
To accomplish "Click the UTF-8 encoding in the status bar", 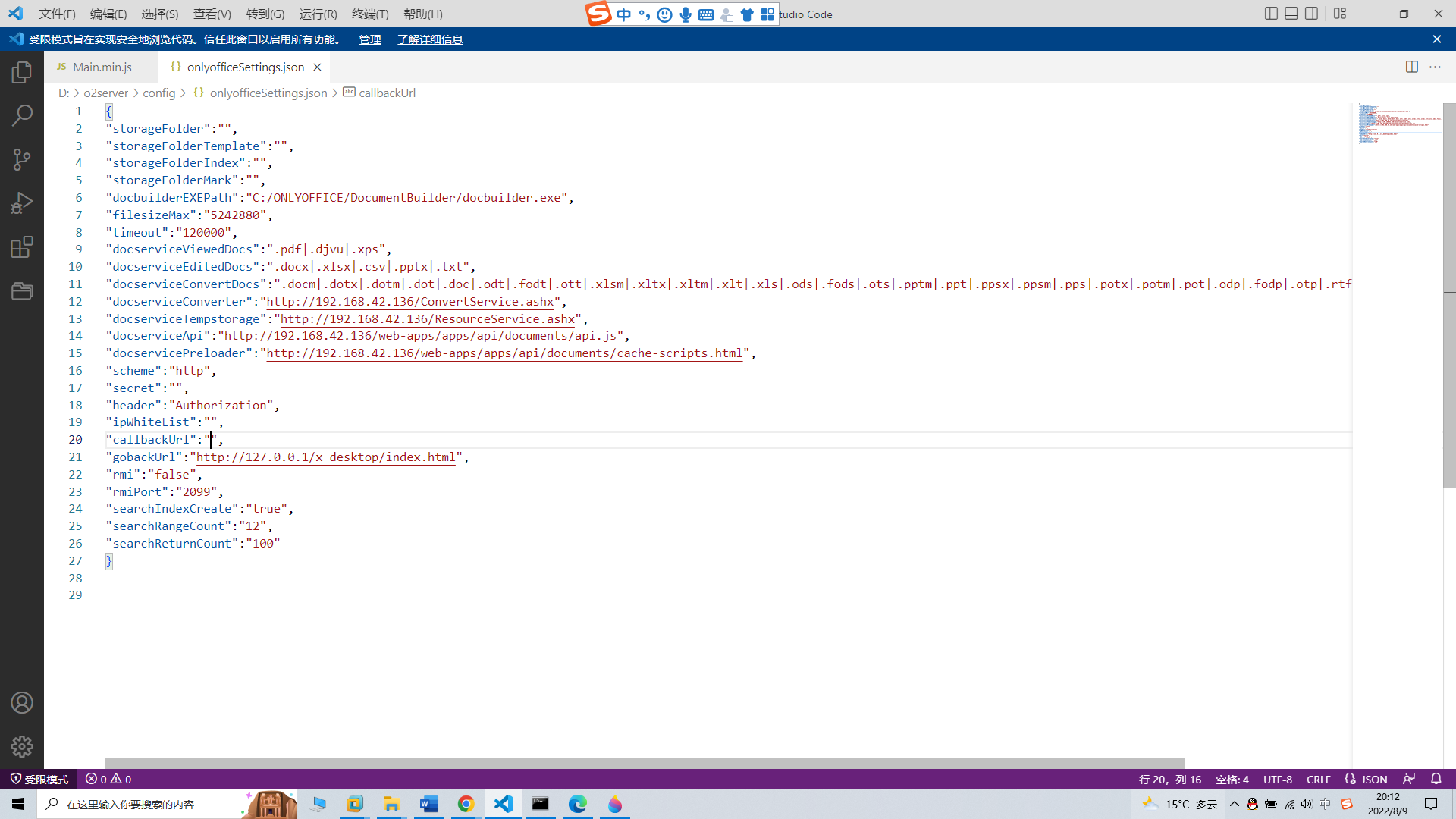I will pos(1277,779).
